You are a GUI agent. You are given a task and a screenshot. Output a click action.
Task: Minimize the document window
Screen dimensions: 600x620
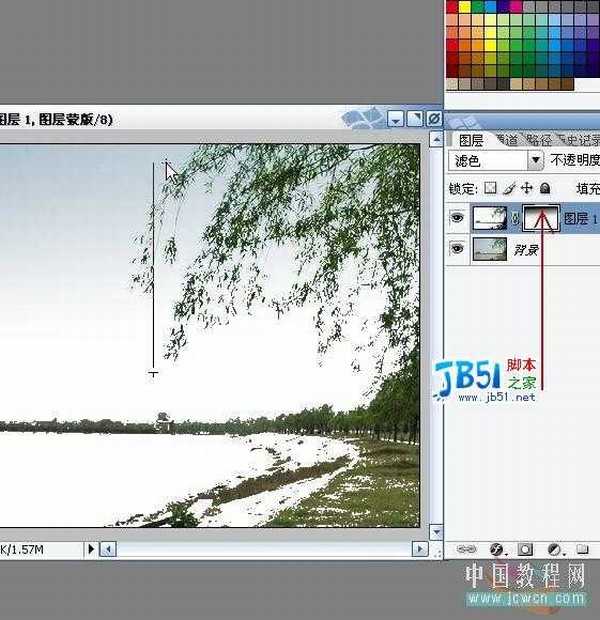click(x=396, y=119)
